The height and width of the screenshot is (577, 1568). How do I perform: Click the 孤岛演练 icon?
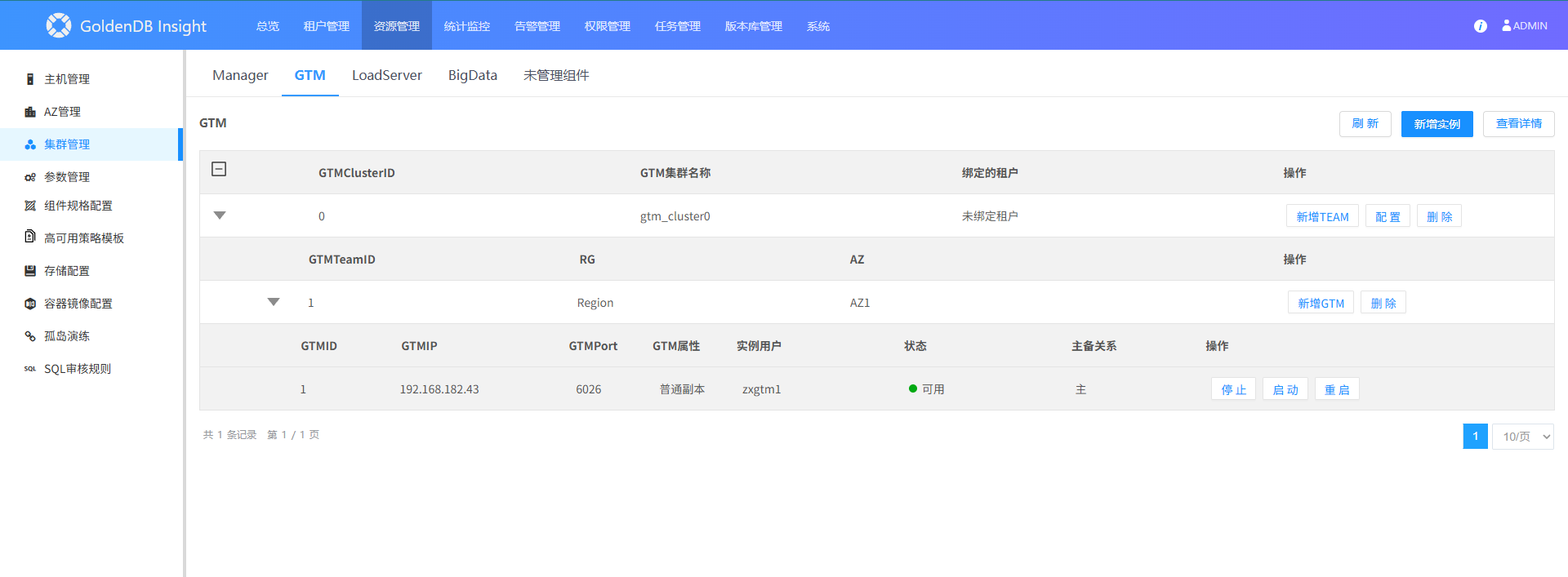[x=30, y=336]
